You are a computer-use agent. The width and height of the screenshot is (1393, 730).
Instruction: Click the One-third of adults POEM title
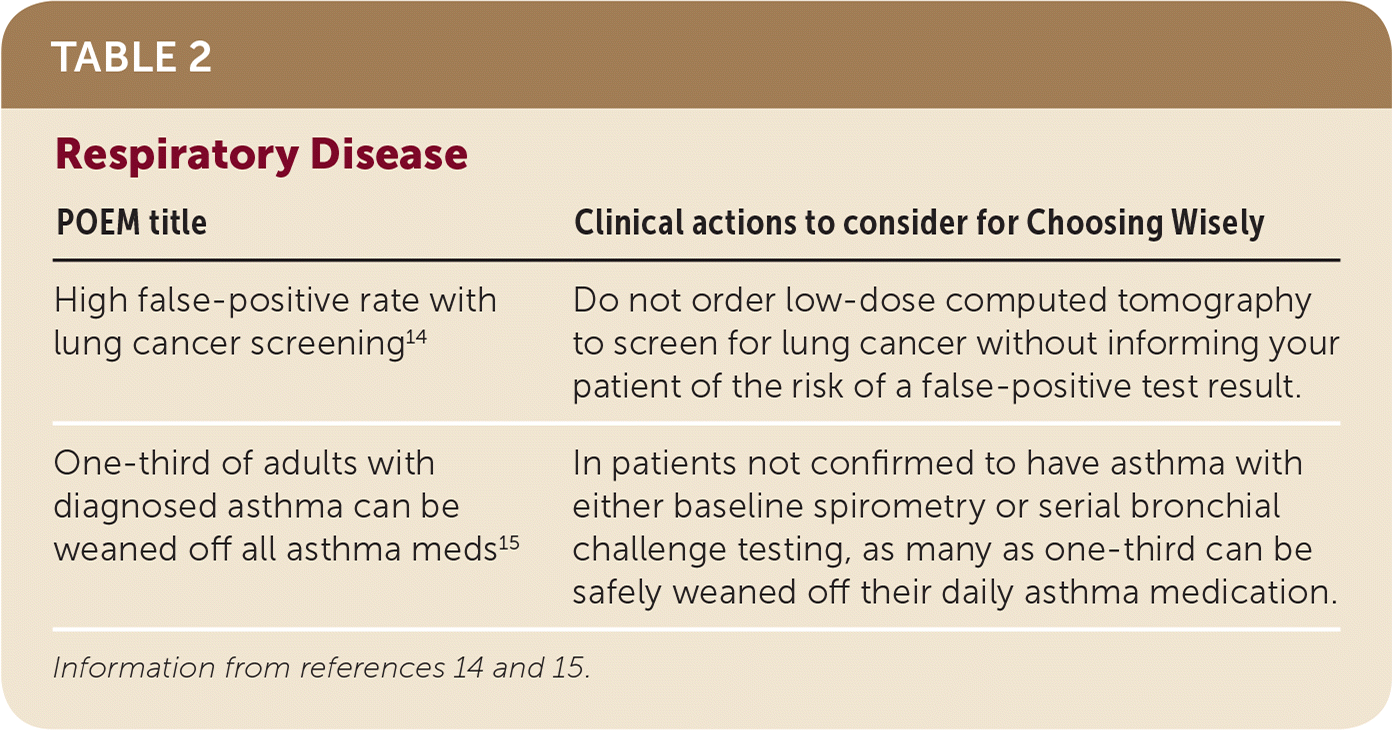point(244,464)
